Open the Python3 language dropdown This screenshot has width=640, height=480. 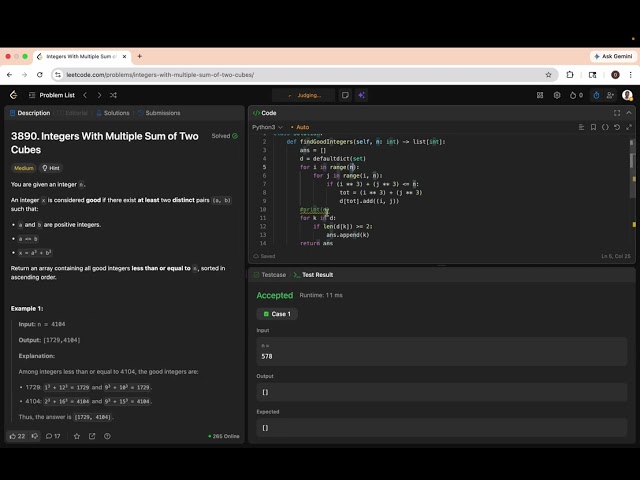pos(267,127)
